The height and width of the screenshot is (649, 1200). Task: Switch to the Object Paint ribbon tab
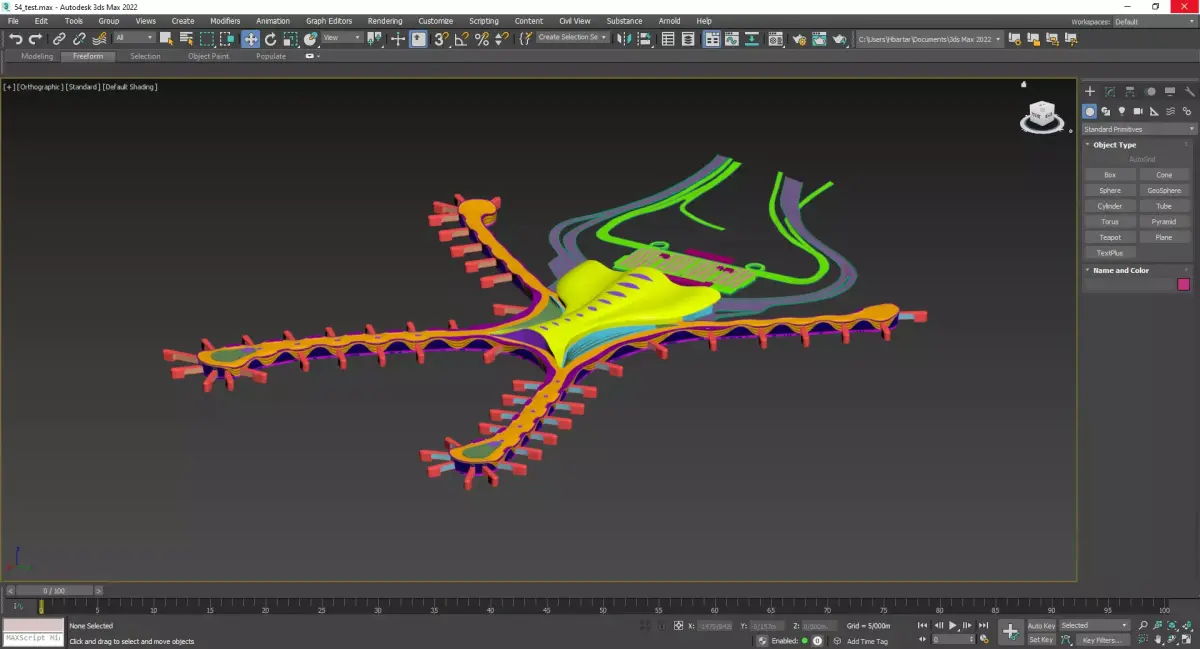[x=208, y=56]
